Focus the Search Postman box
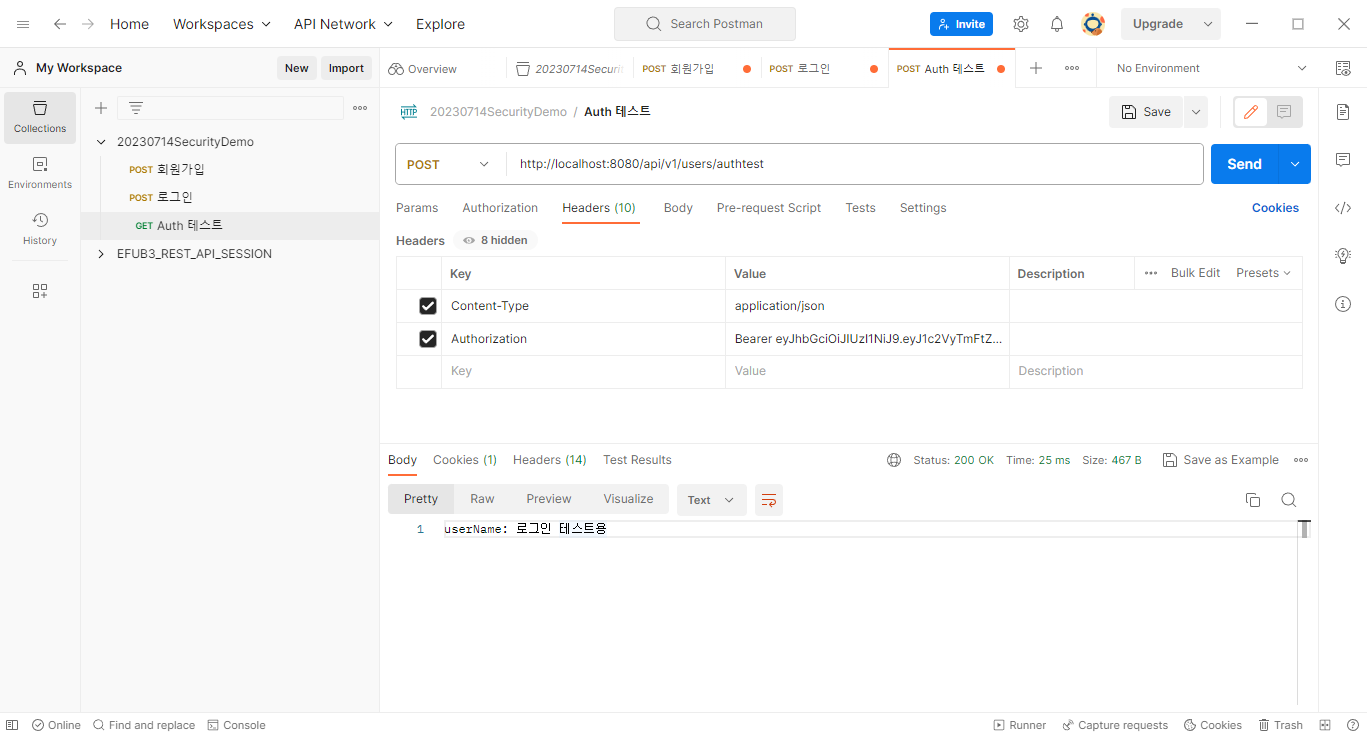This screenshot has height=737, width=1367. click(705, 24)
